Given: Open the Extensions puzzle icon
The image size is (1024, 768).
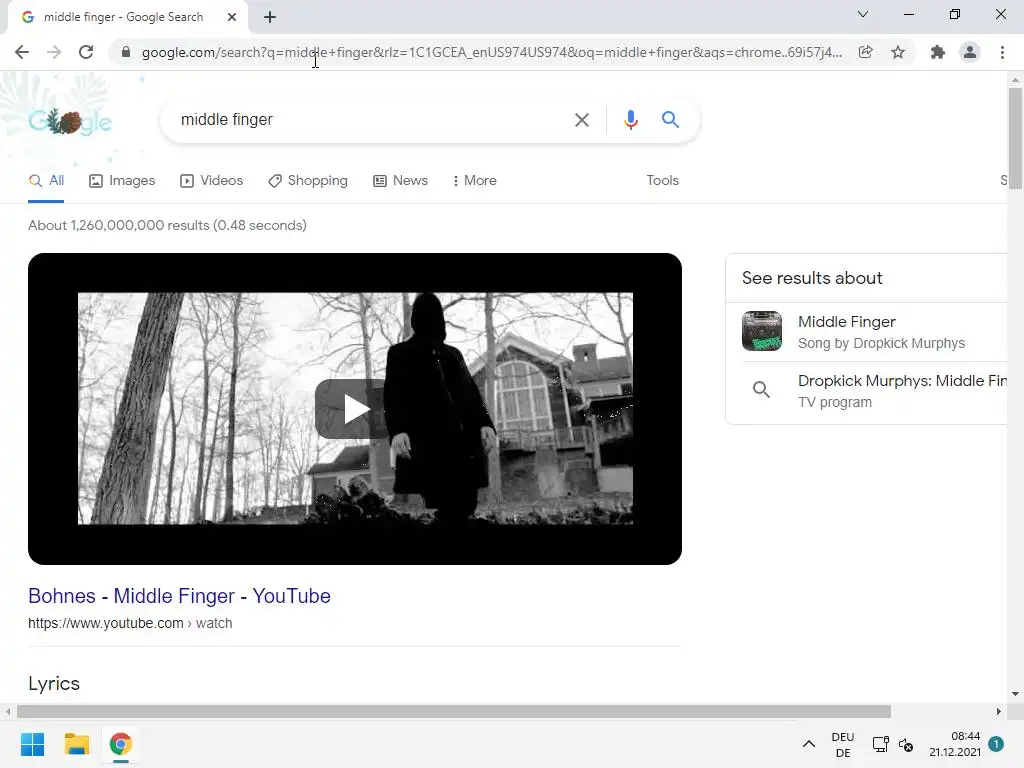Looking at the screenshot, I should tap(938, 52).
